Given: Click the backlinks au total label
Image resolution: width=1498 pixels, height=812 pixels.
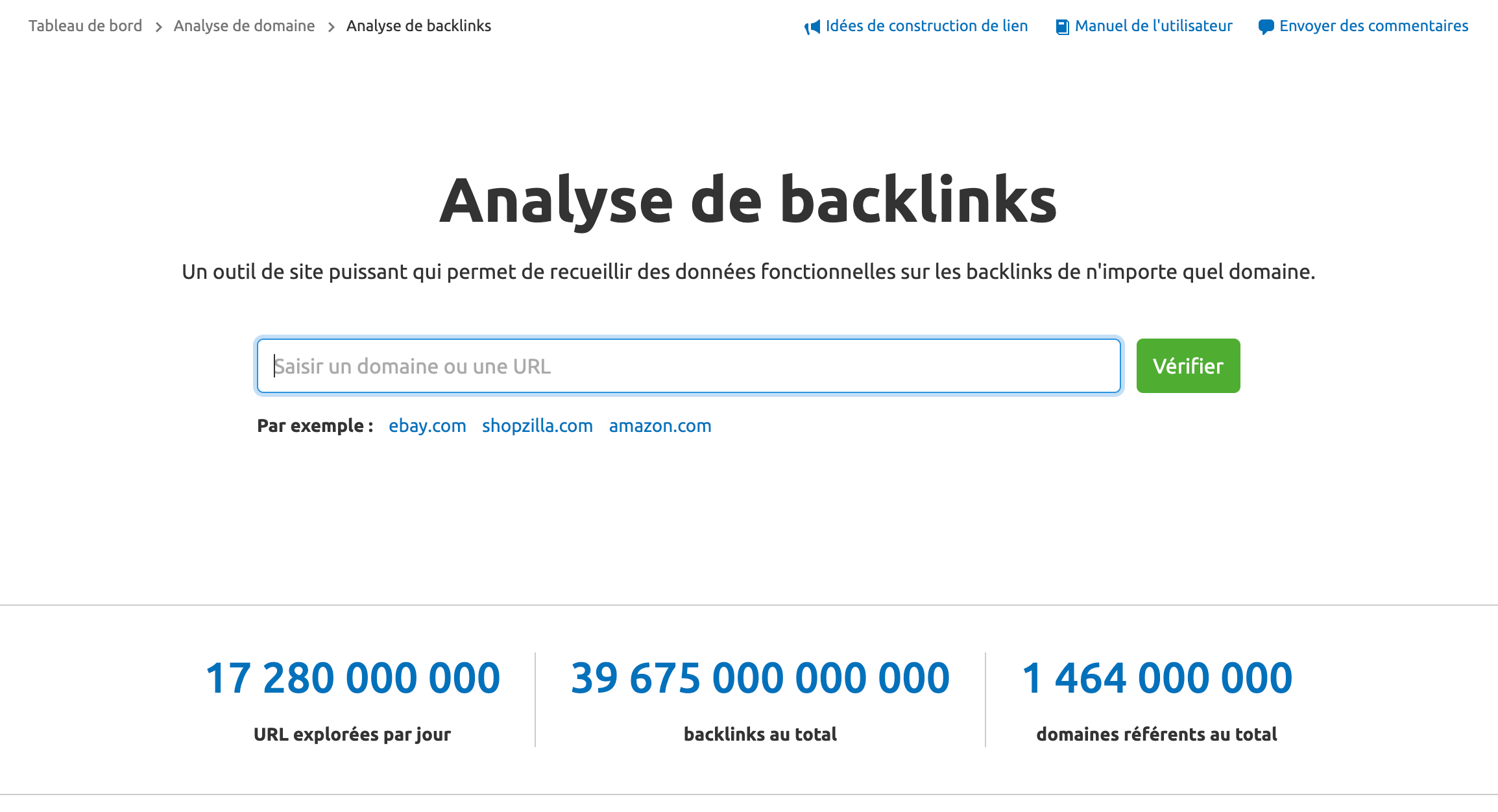Looking at the screenshot, I should point(760,734).
